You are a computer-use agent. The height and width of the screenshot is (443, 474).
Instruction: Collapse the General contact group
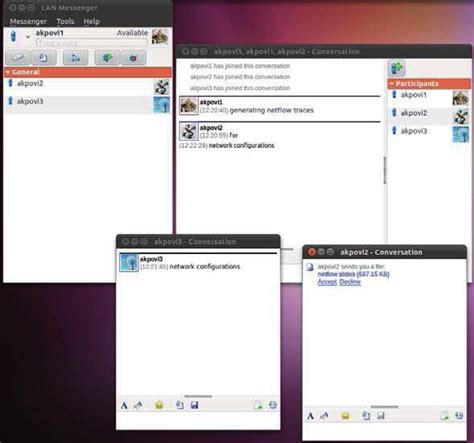(x=8, y=72)
